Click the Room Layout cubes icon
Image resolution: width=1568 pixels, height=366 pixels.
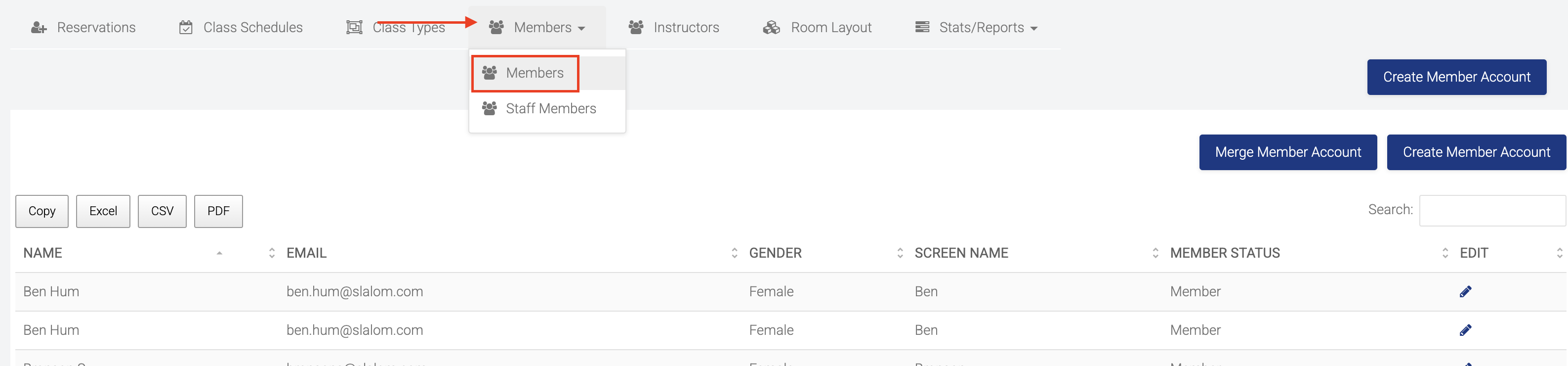[x=771, y=27]
